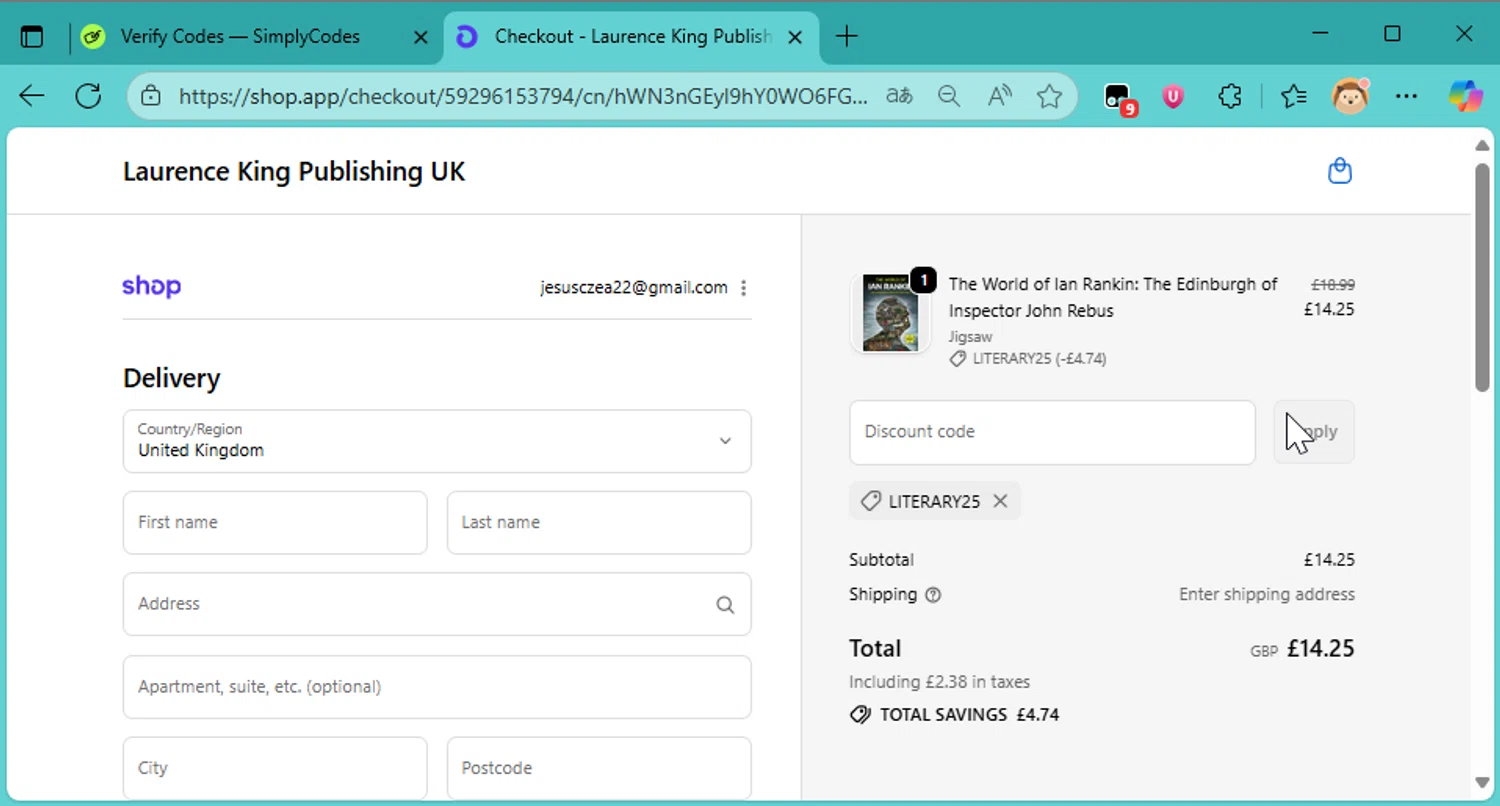
Task: Select the Checkout Laurence King Publishing tab
Action: tap(633, 37)
